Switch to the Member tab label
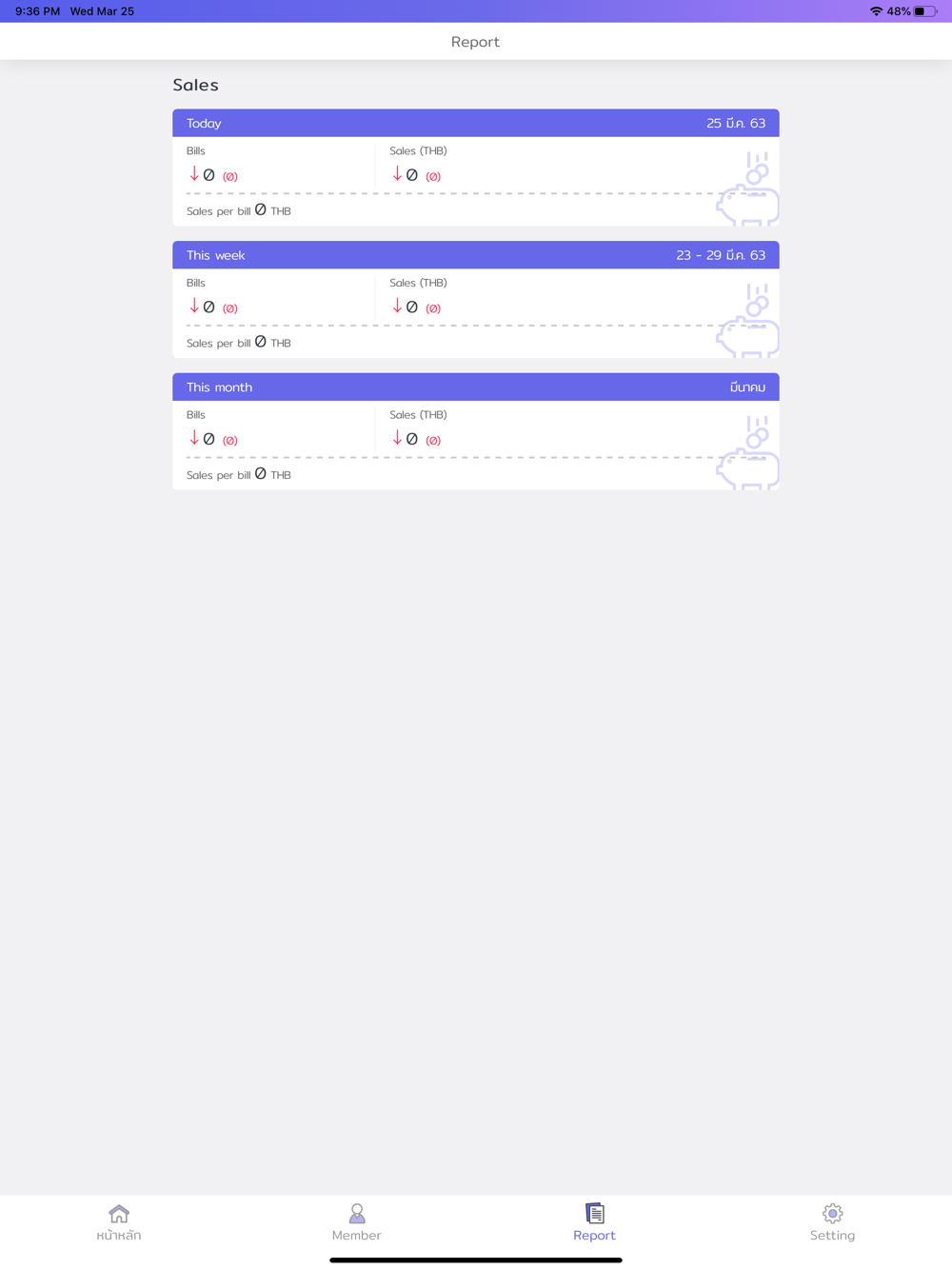This screenshot has width=952, height=1270. click(356, 1235)
